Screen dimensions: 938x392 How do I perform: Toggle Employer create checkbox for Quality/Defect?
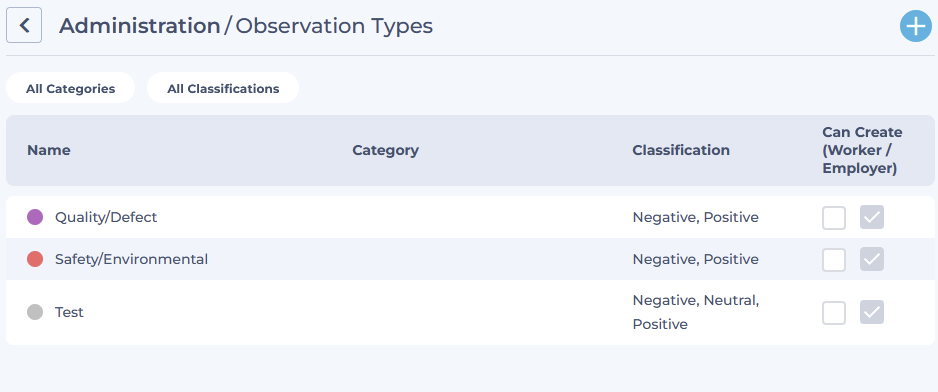tap(872, 217)
